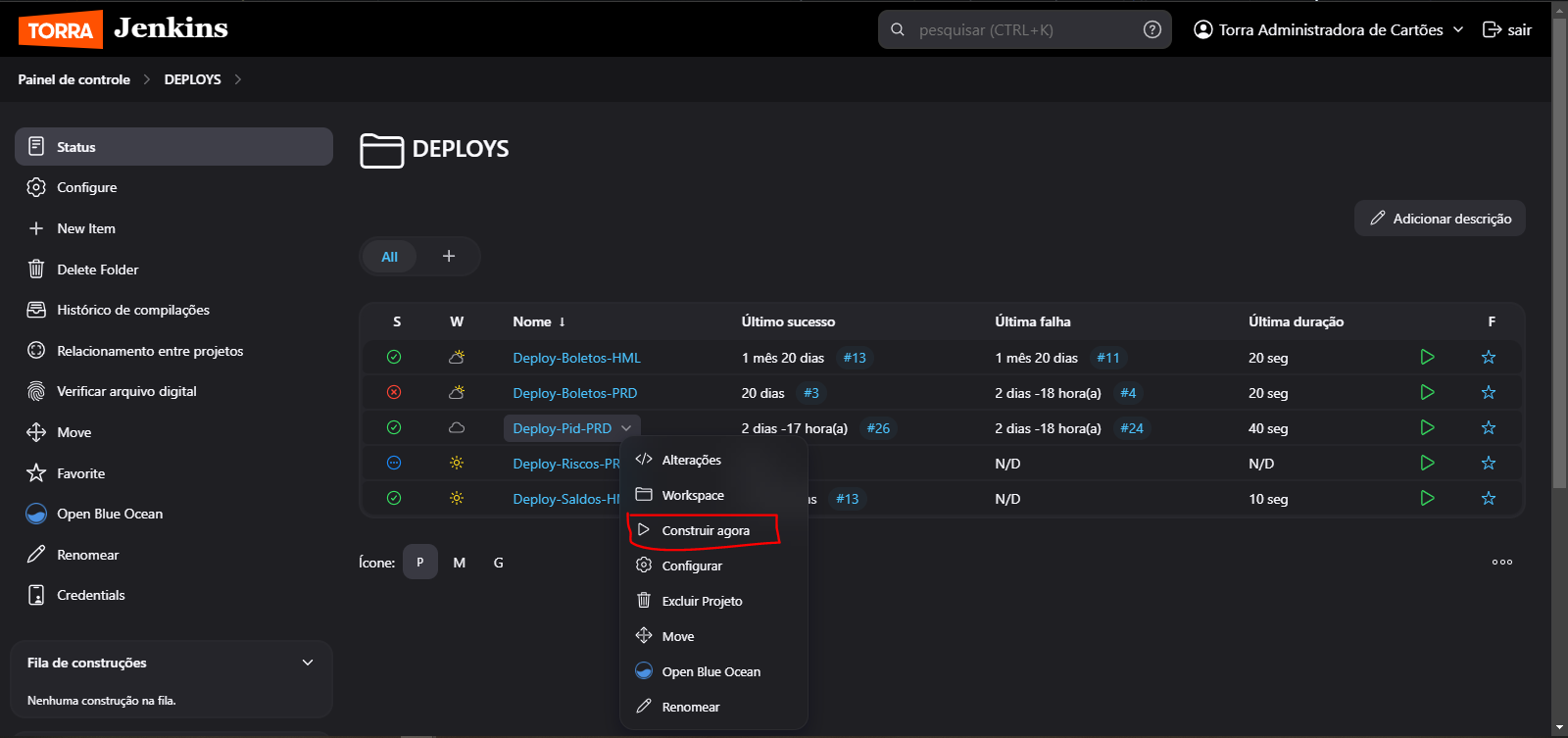Favorite Deploy-Boletos-PRD with its star icon
This screenshot has width=1568, height=738.
[1488, 393]
